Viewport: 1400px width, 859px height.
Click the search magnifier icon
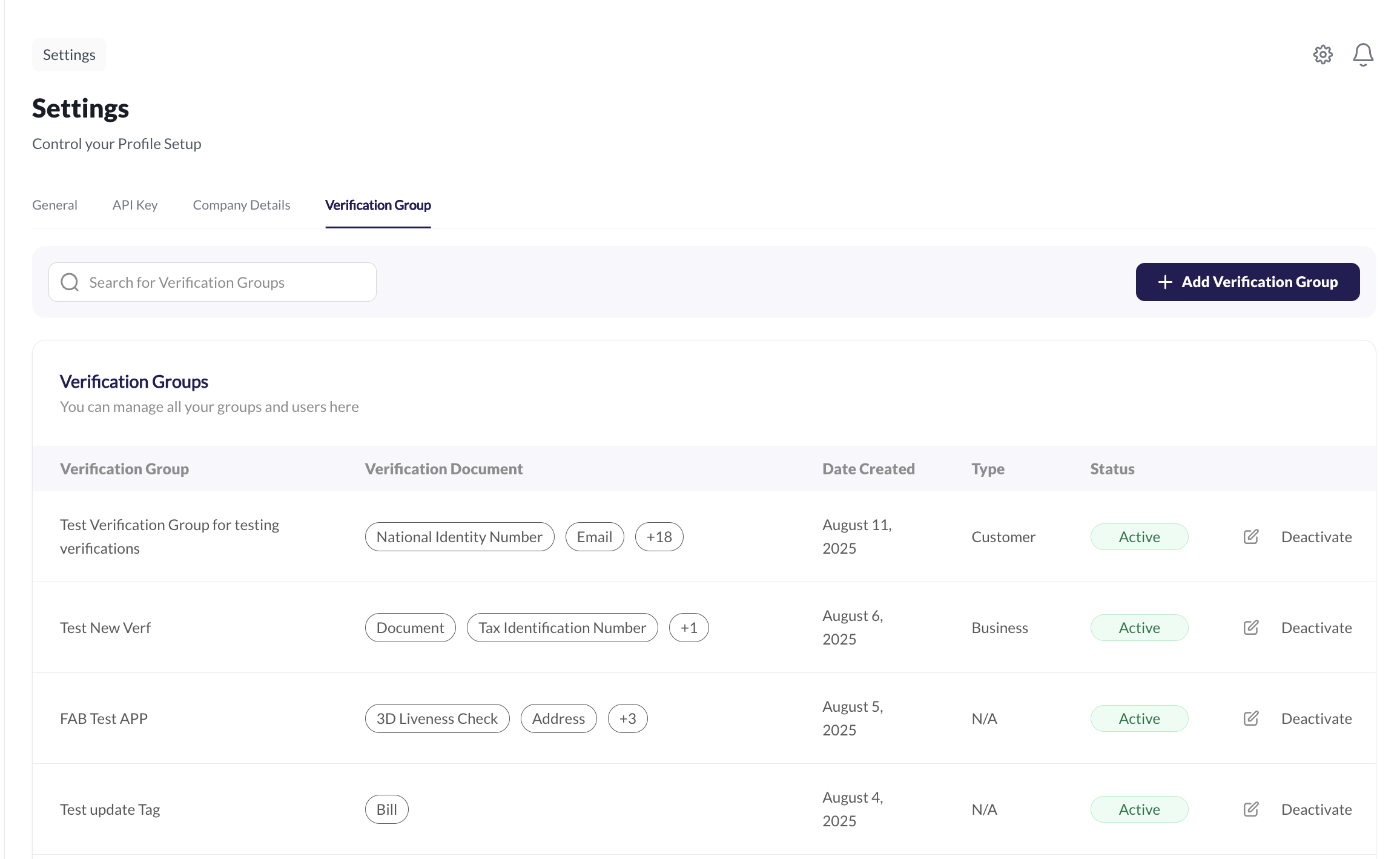(x=70, y=282)
